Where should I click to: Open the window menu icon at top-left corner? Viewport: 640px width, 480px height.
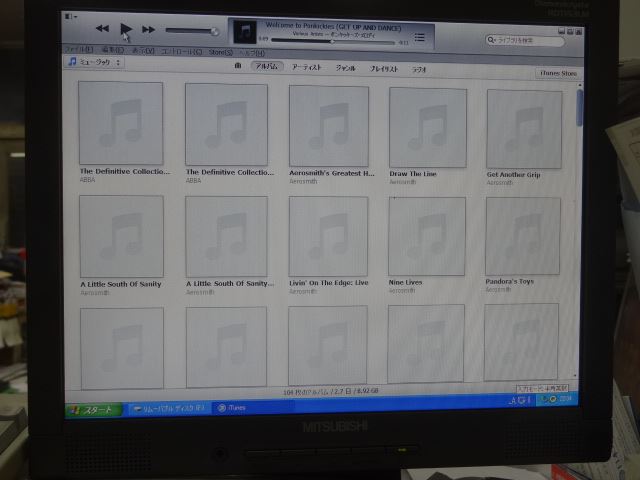click(70, 16)
